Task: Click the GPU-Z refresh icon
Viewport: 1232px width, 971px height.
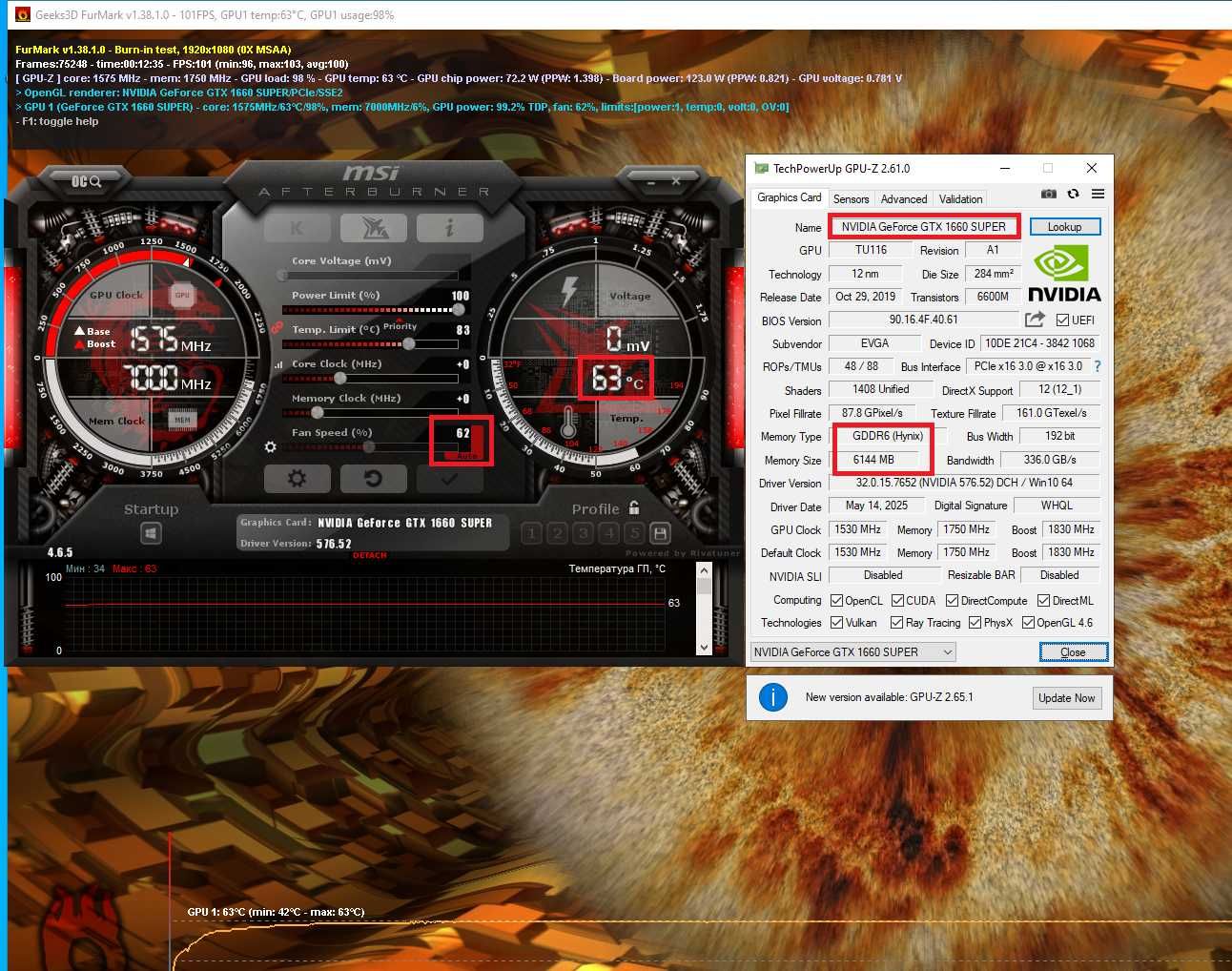Action: (x=1074, y=194)
